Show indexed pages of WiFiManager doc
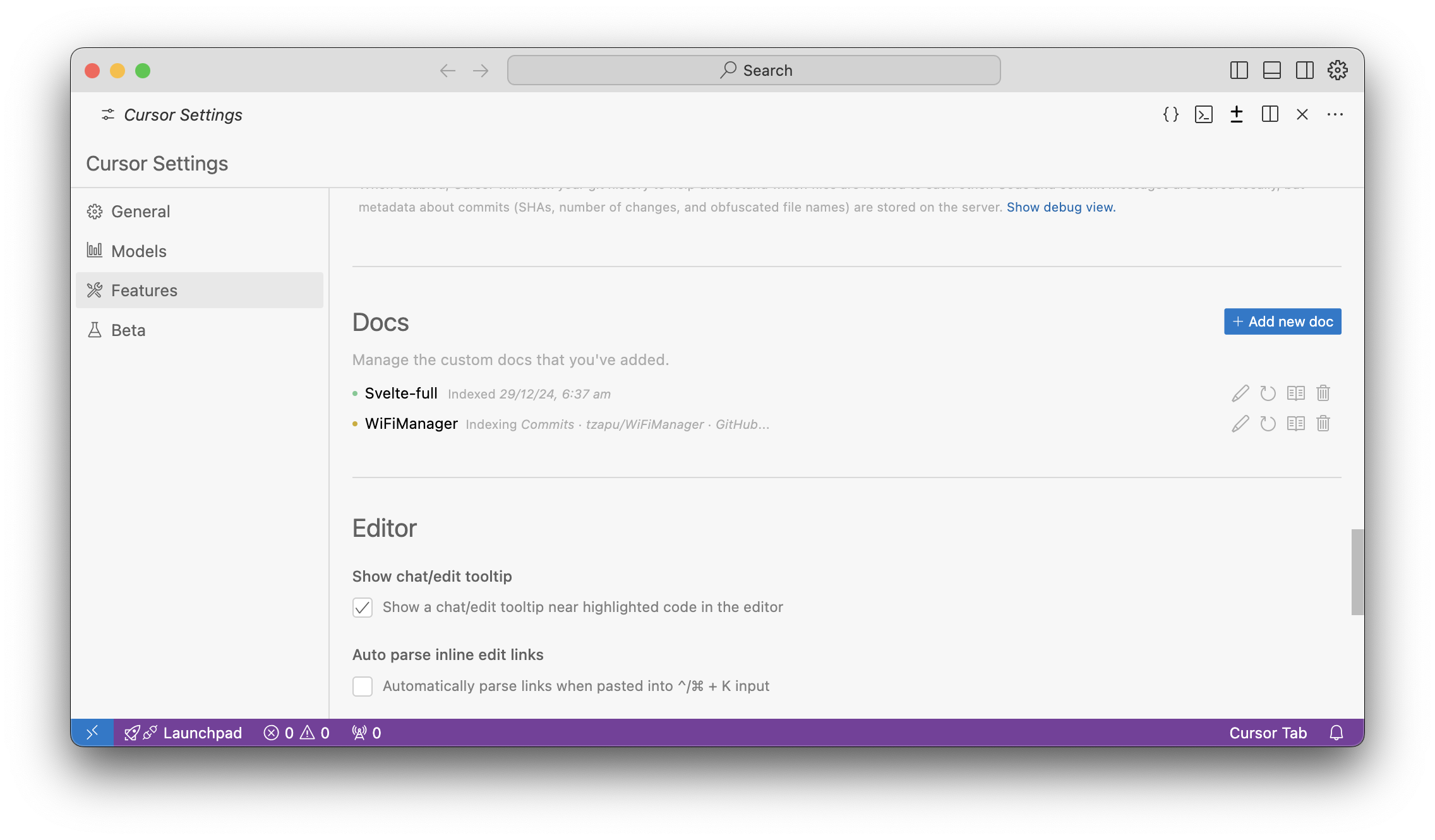This screenshot has height=840, width=1435. coord(1295,424)
